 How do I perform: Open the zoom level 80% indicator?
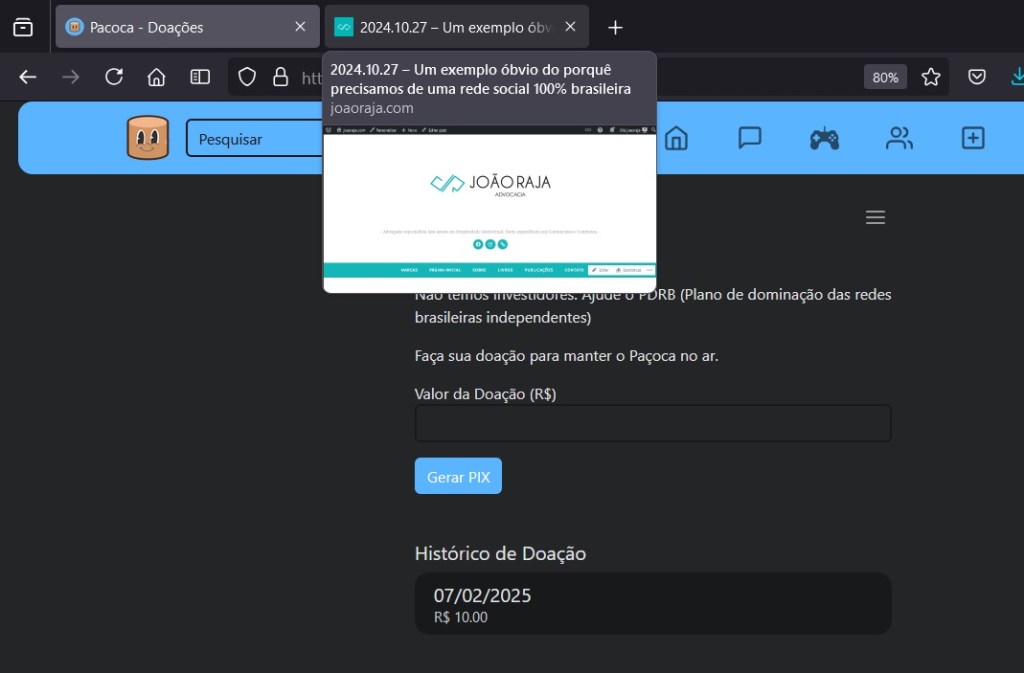[885, 77]
